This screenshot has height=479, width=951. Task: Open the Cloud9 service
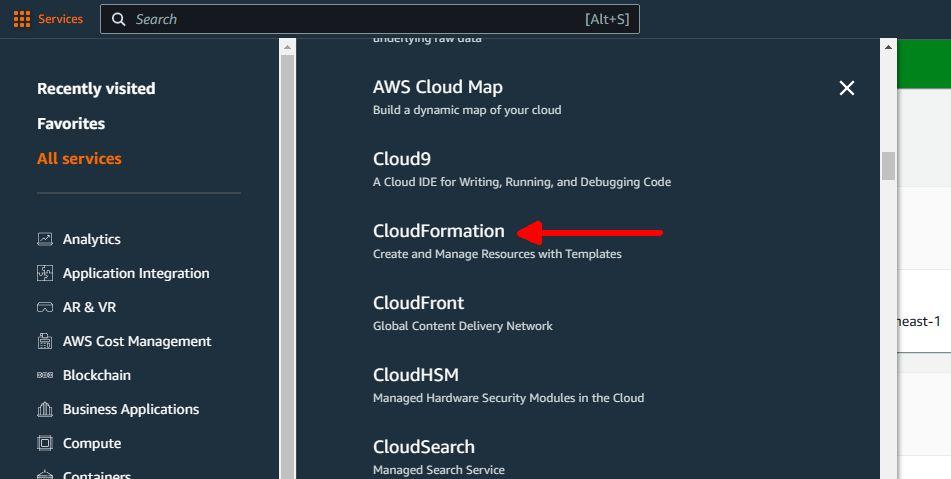(402, 159)
